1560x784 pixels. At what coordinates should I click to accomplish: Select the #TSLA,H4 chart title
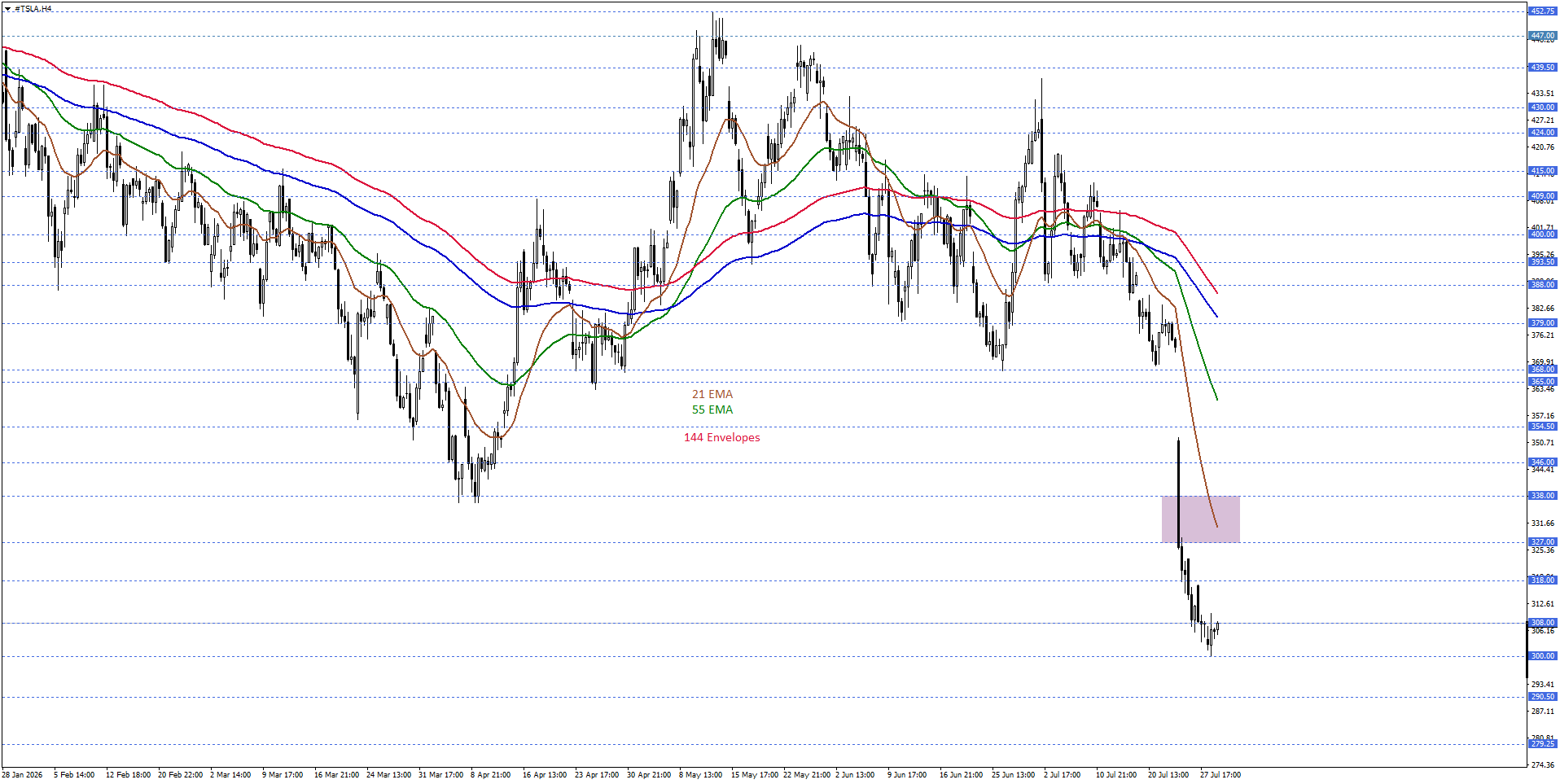tap(33, 9)
